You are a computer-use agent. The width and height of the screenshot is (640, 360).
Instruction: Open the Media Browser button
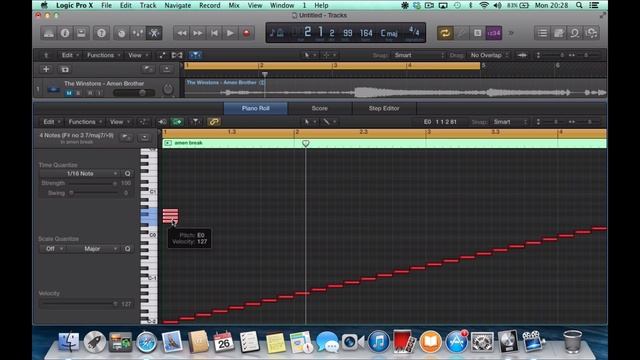[591, 33]
